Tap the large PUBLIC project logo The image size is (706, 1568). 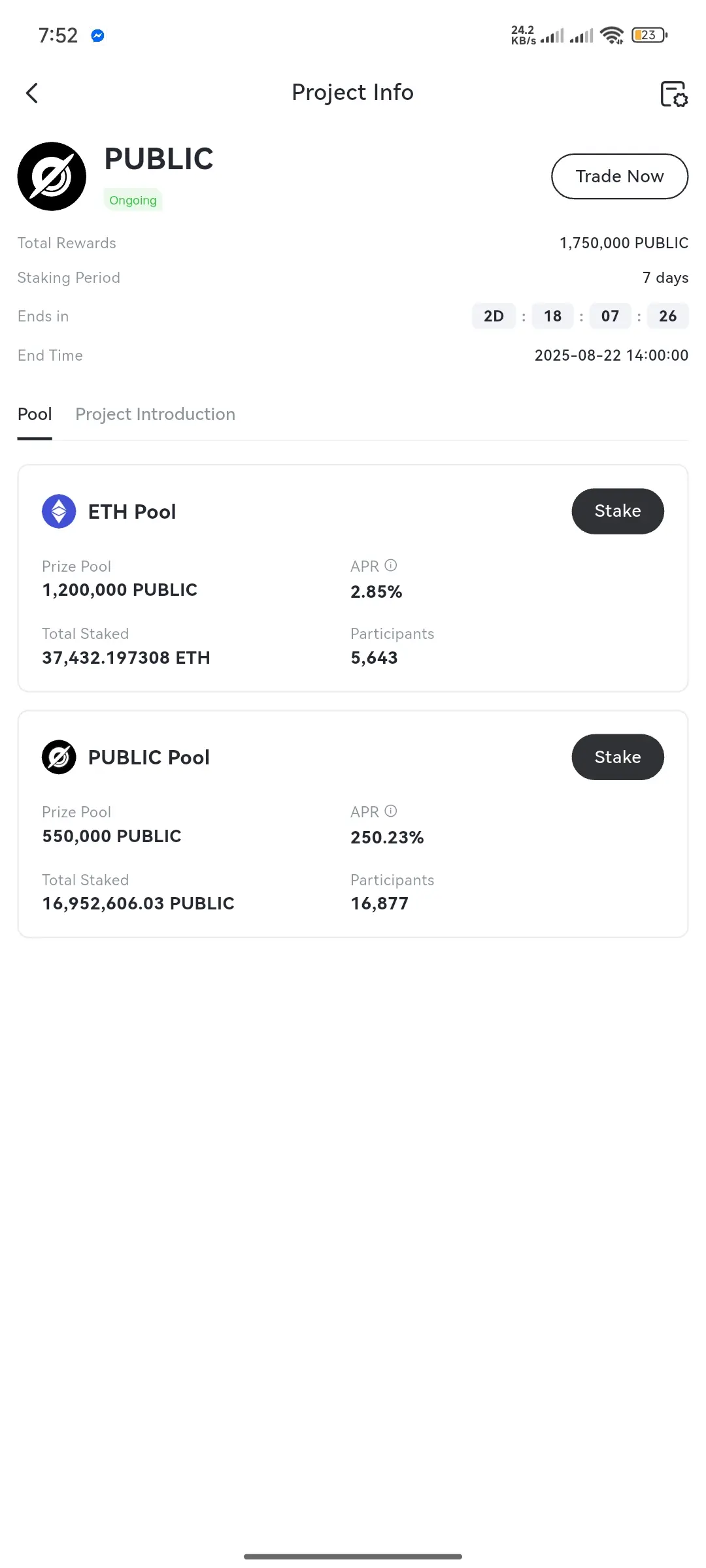52,176
